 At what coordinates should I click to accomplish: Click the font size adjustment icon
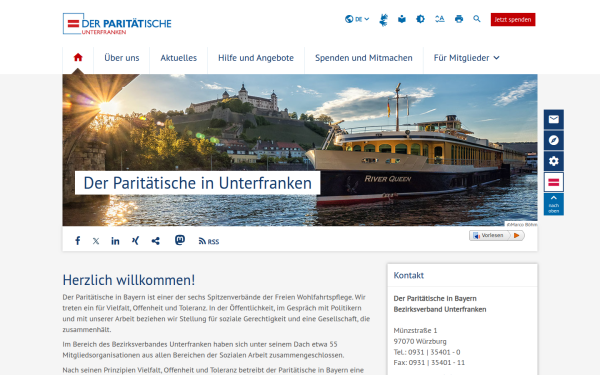(440, 19)
